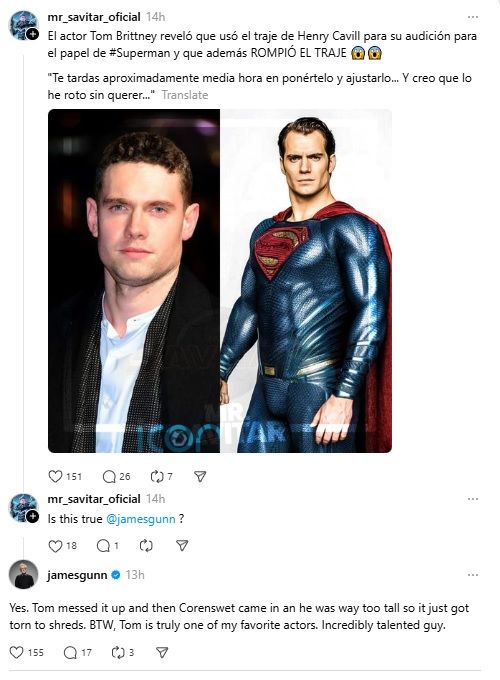
Task: Like the first post with 151 likes
Action: tap(55, 476)
